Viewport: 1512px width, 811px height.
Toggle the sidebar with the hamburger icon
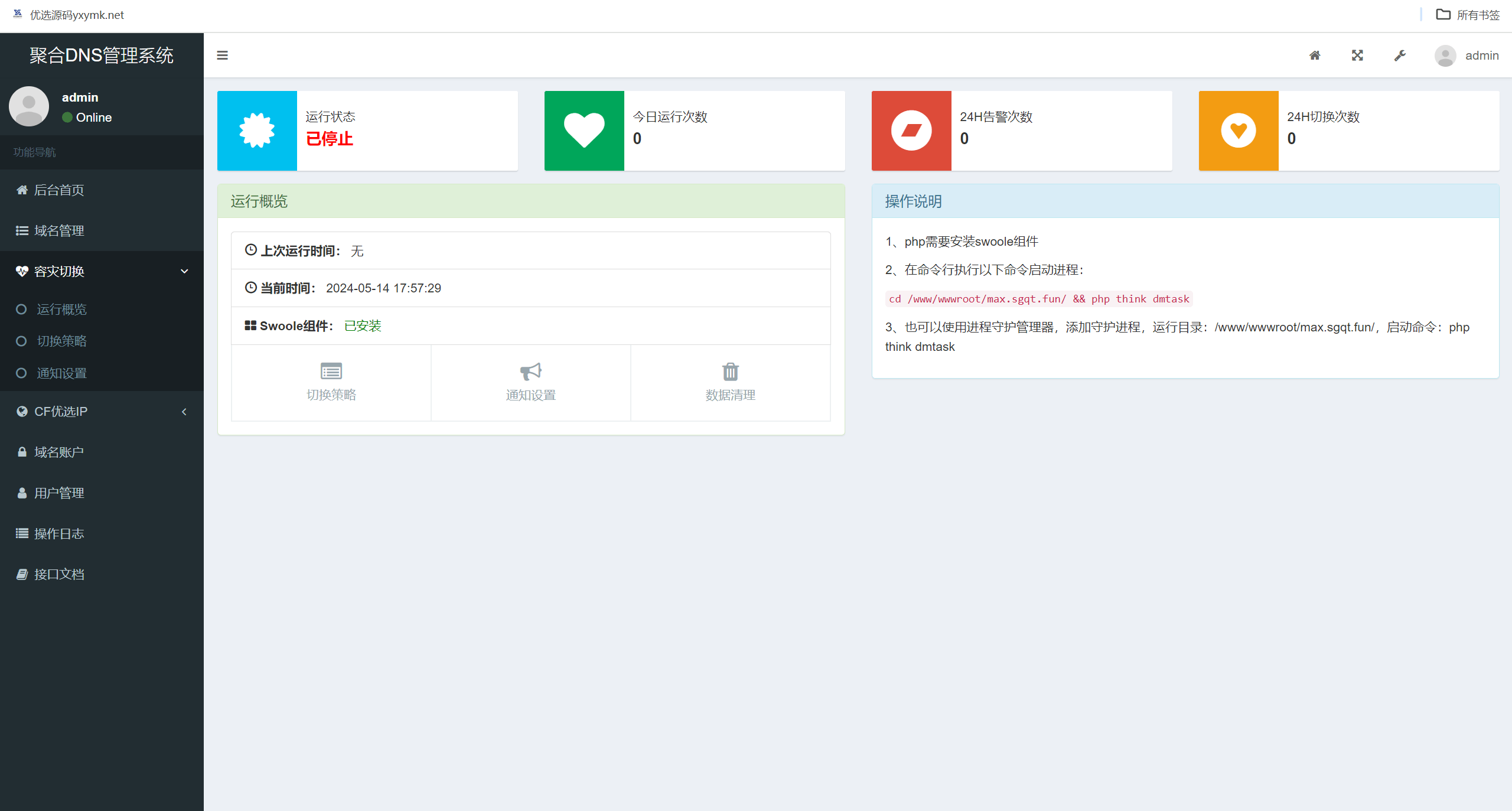click(222, 56)
